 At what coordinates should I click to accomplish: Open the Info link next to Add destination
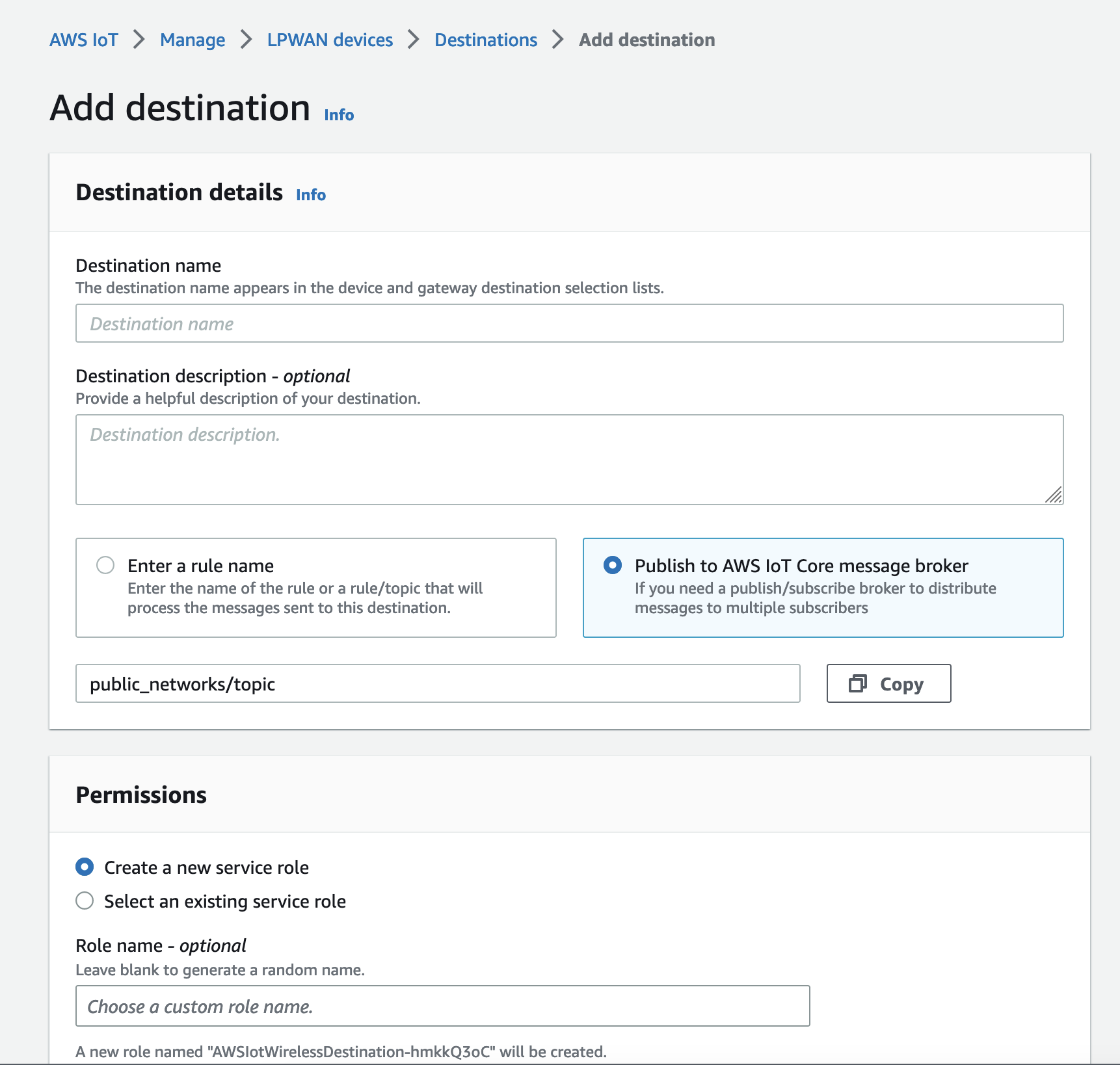[338, 114]
